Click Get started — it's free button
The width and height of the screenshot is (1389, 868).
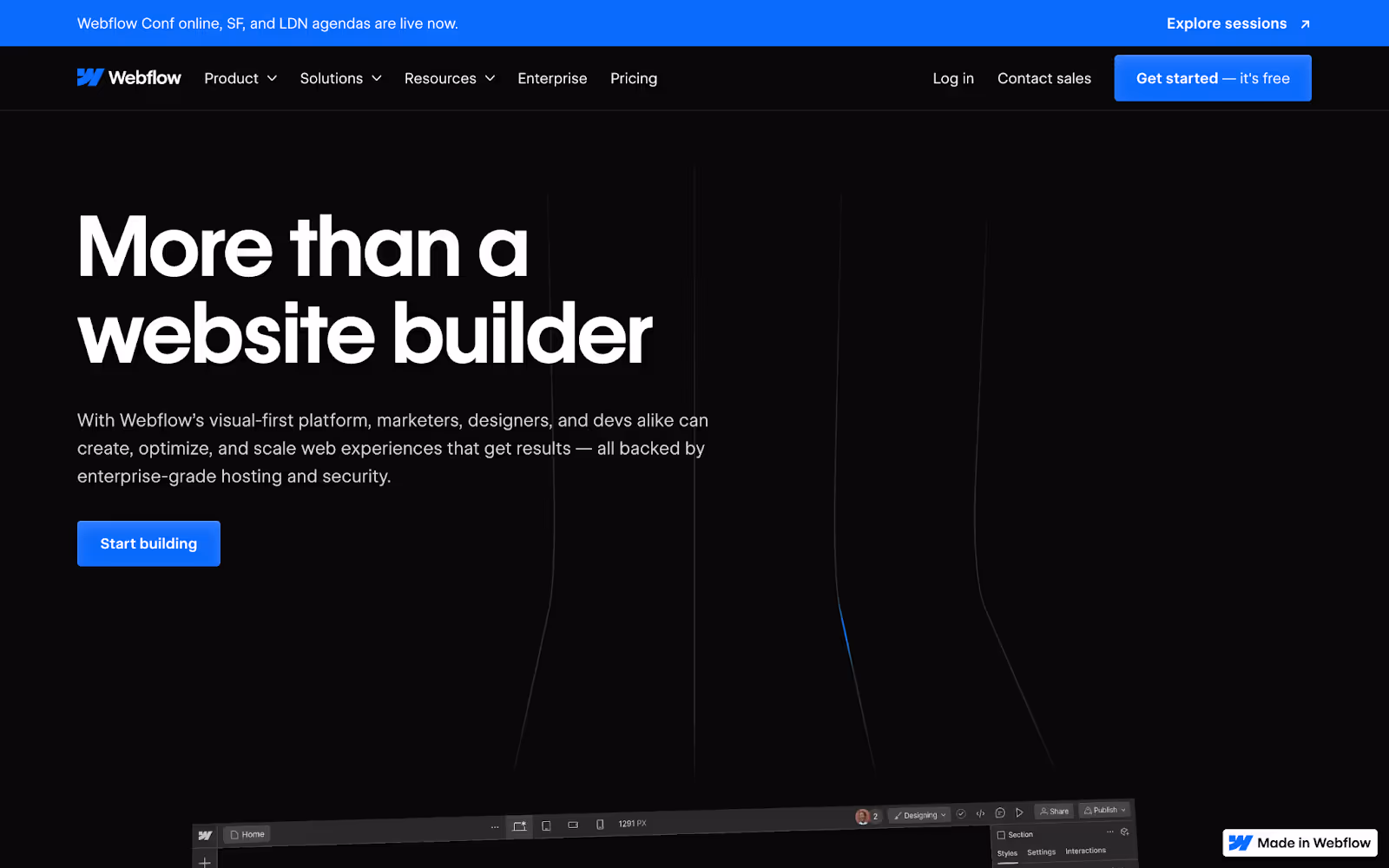tap(1213, 78)
